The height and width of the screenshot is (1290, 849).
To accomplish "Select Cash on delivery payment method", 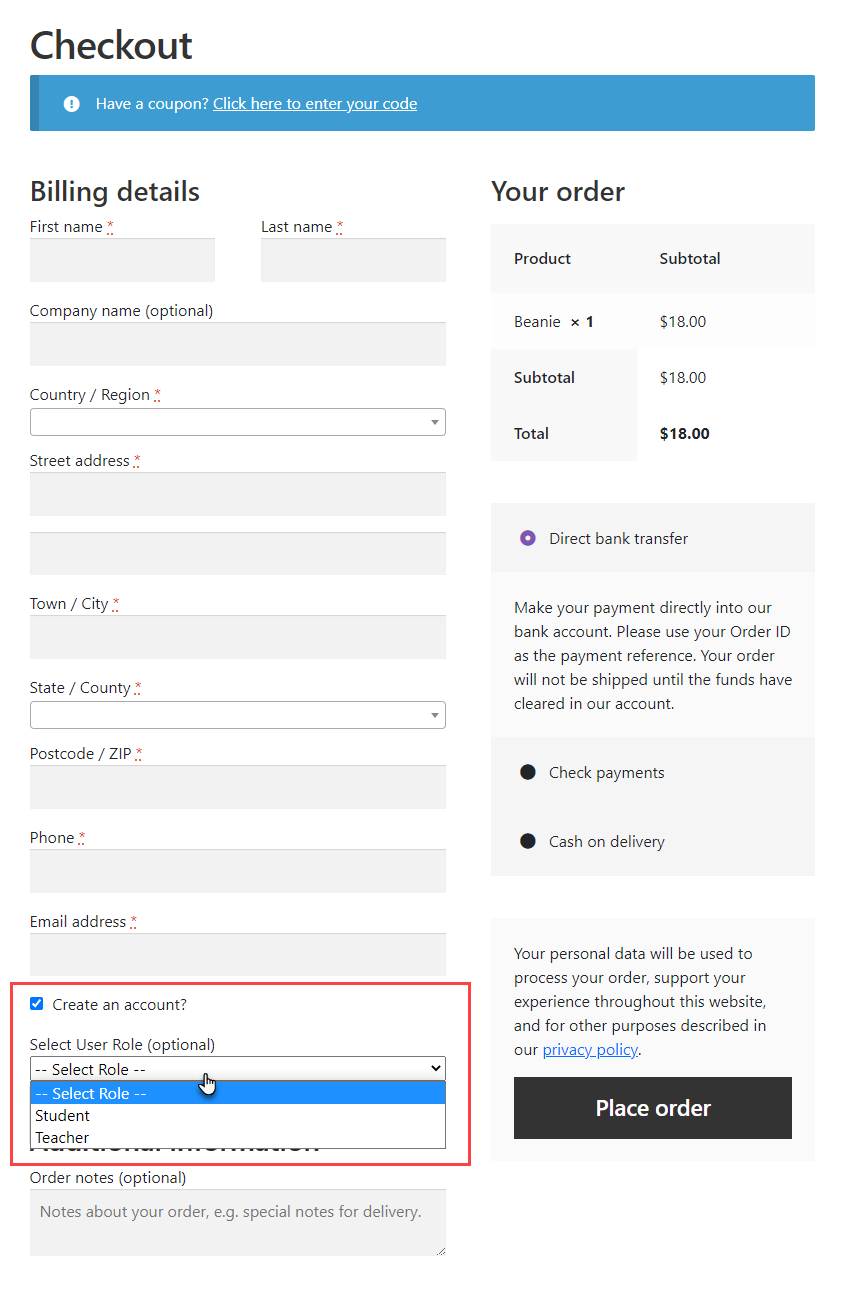I will [528, 842].
